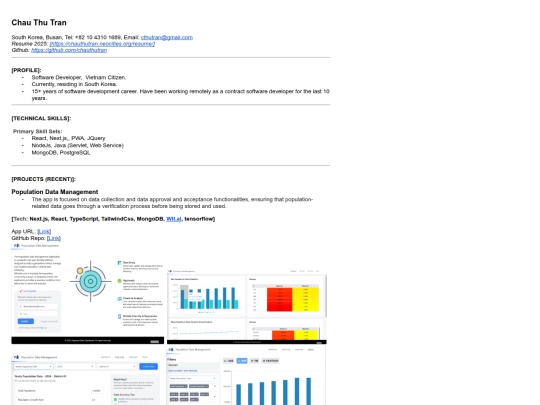Select the highlighted Bar chart-type button
The image size is (540, 405).
pyautogui.click(x=242, y=361)
